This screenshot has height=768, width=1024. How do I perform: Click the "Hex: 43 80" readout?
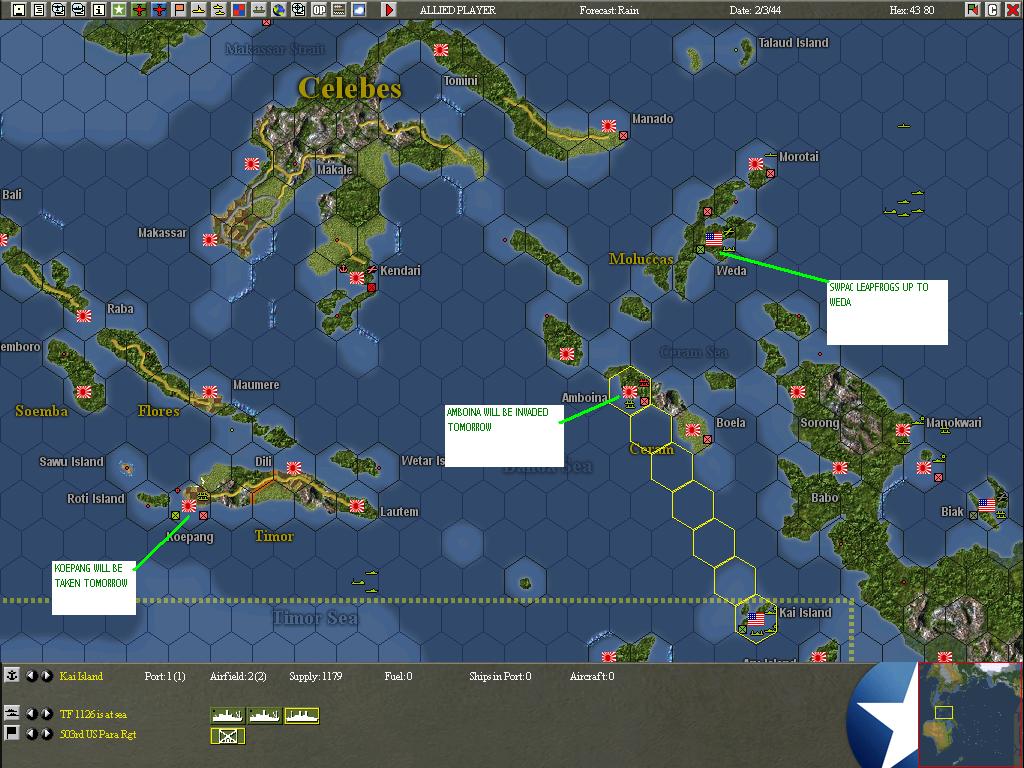click(912, 10)
